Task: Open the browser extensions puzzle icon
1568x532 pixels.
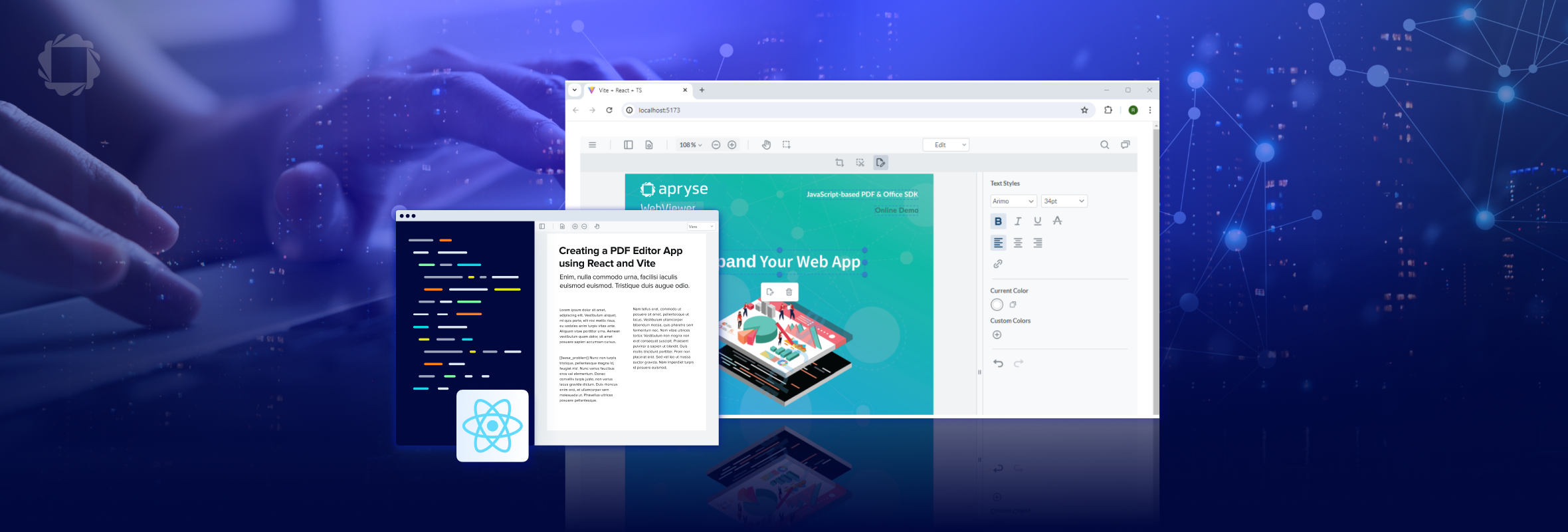Action: [1108, 110]
